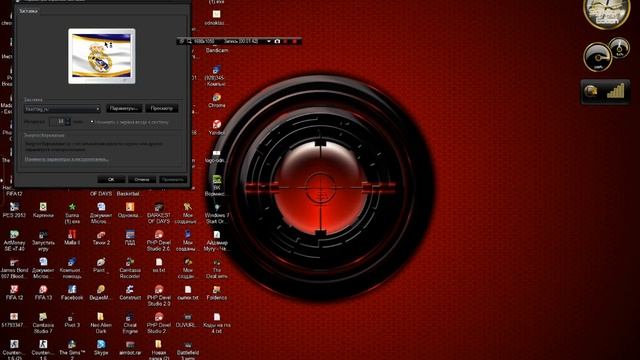The width and height of the screenshot is (640, 360).
Task: Open Camtasia Studio 7 icon
Action: 43,323
